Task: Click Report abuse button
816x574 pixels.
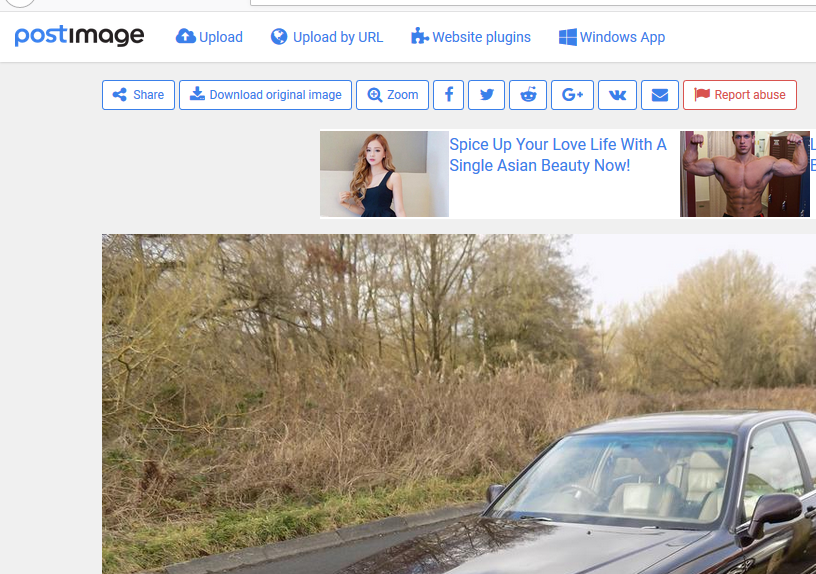Action: 740,95
